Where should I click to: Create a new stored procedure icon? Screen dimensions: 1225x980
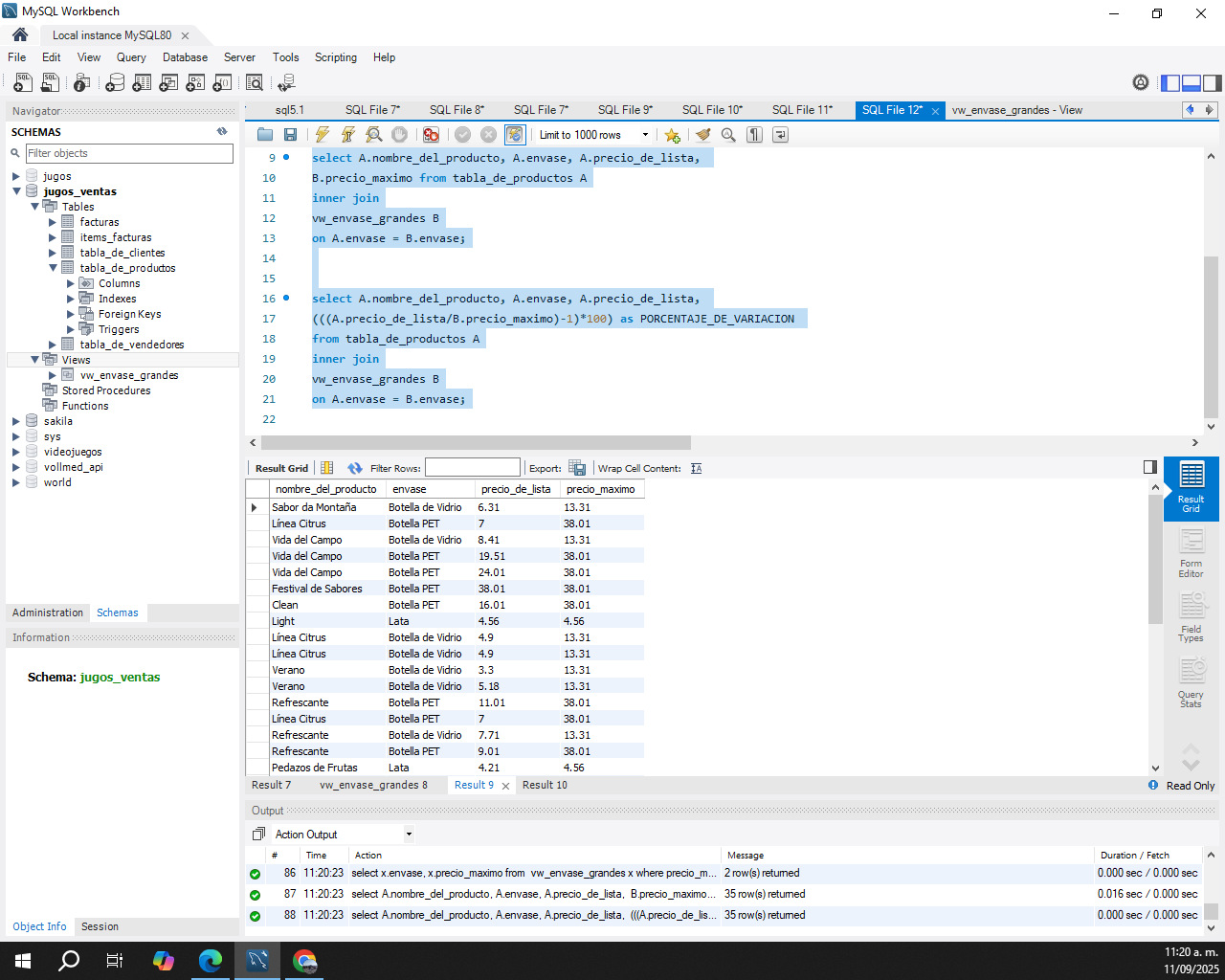pos(195,83)
